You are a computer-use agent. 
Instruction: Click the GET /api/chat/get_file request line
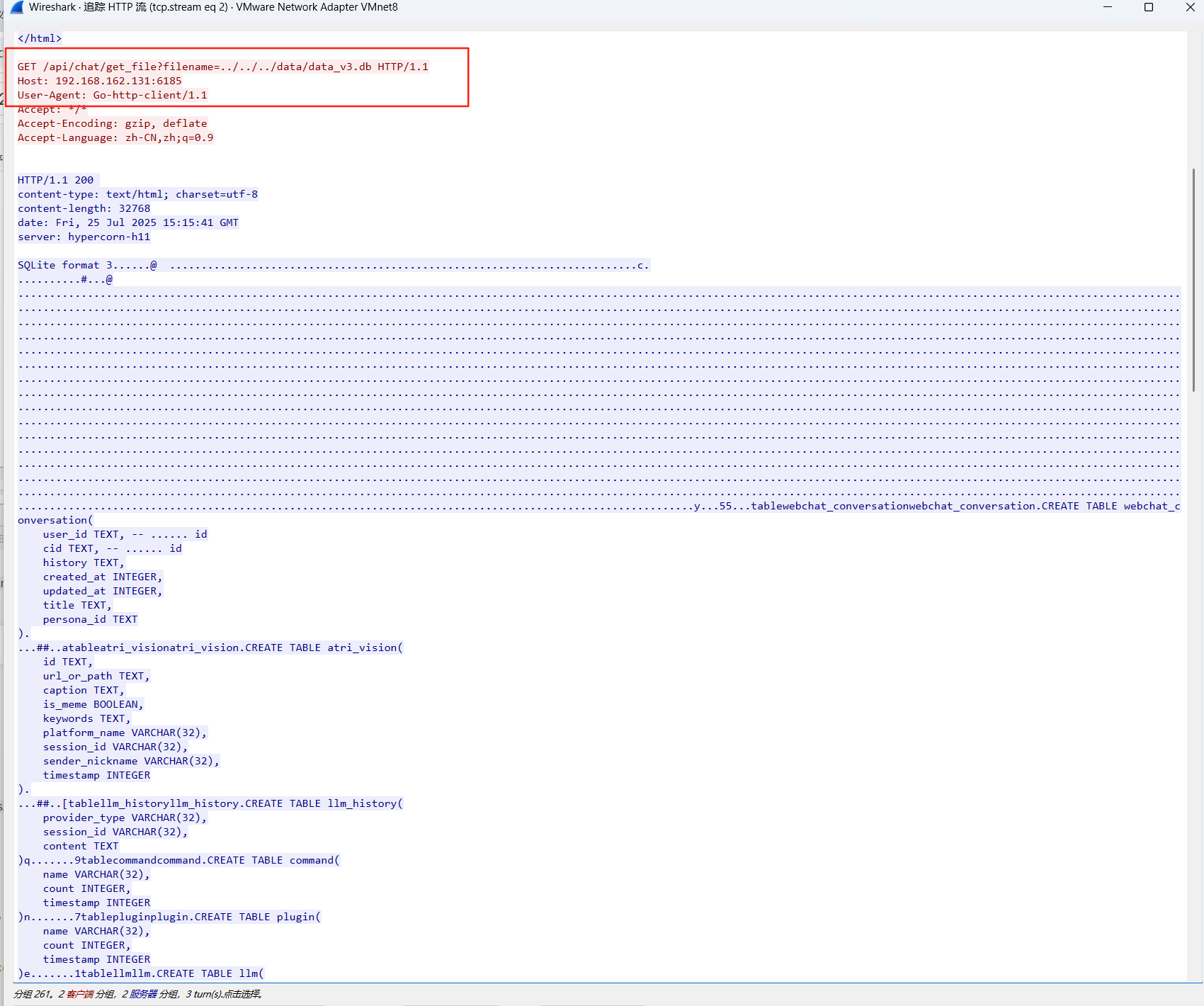point(223,67)
